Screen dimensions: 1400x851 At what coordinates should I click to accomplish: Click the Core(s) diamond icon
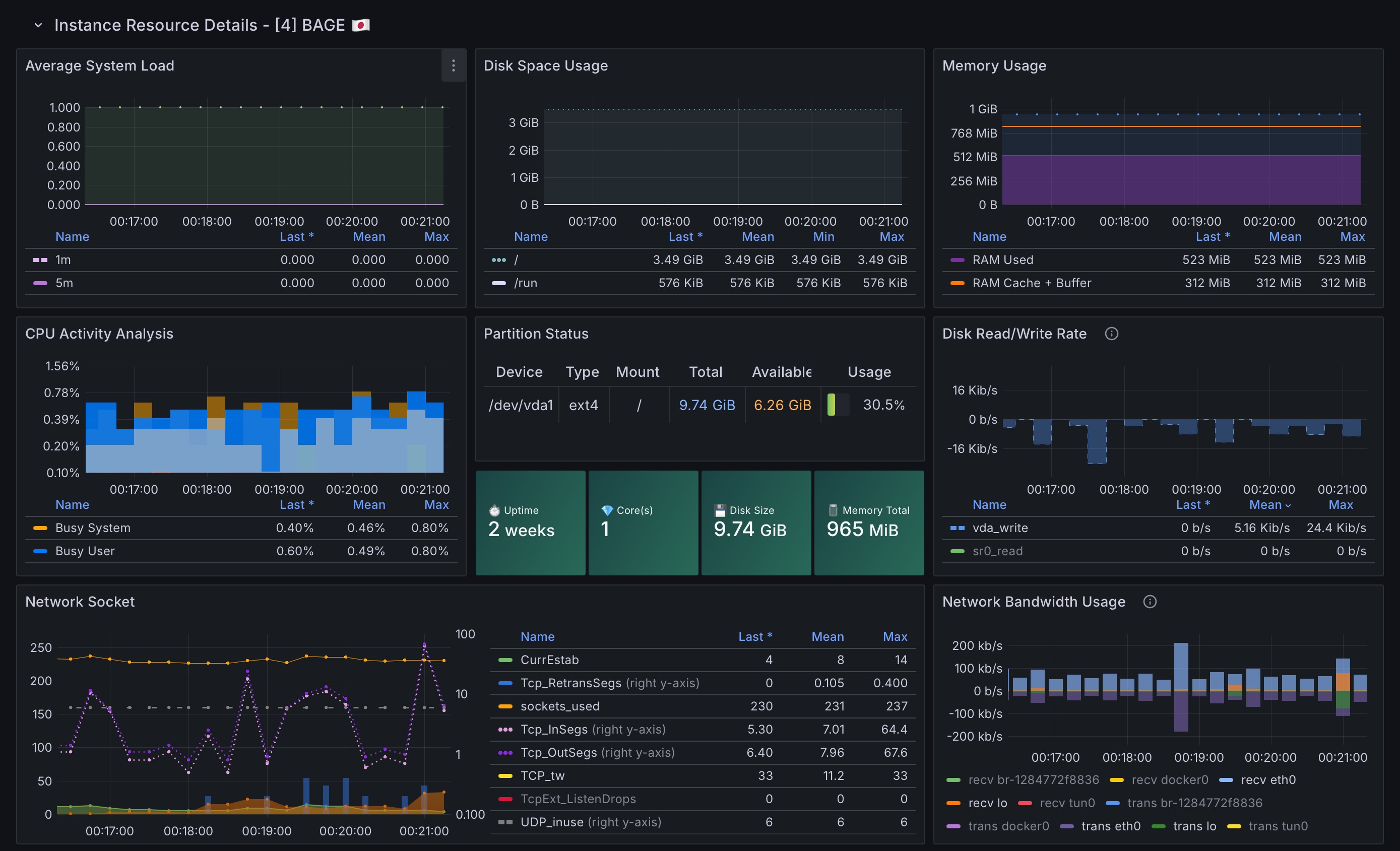coord(607,511)
